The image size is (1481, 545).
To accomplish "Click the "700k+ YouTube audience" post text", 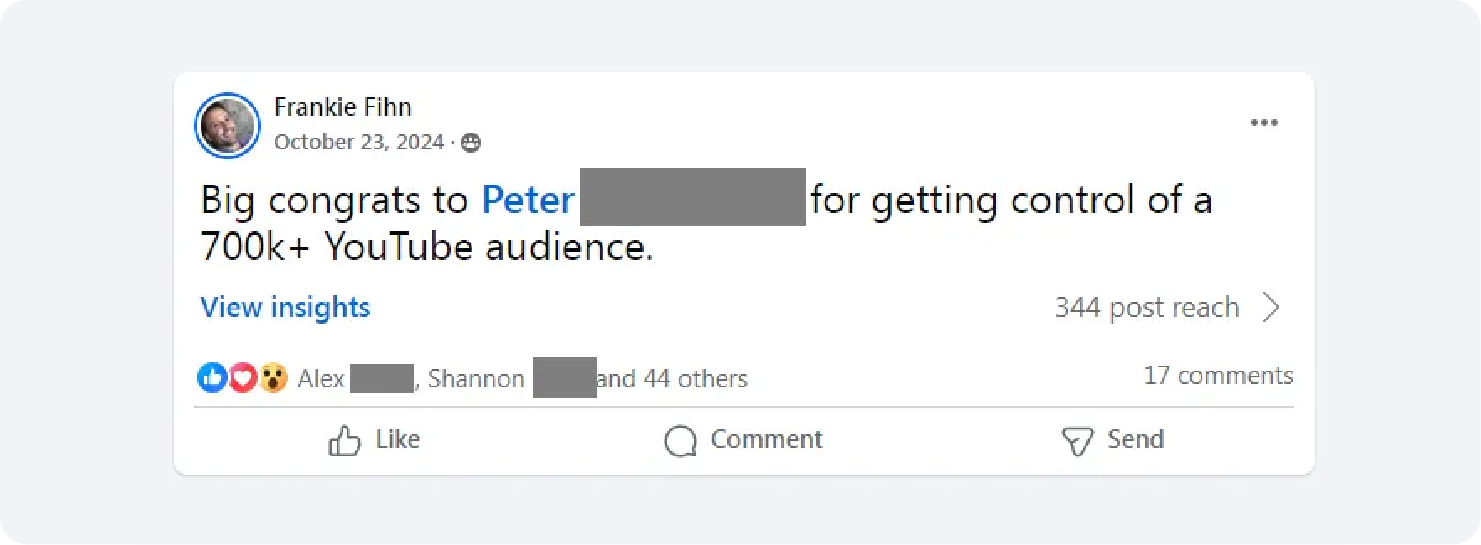I will coord(426,247).
